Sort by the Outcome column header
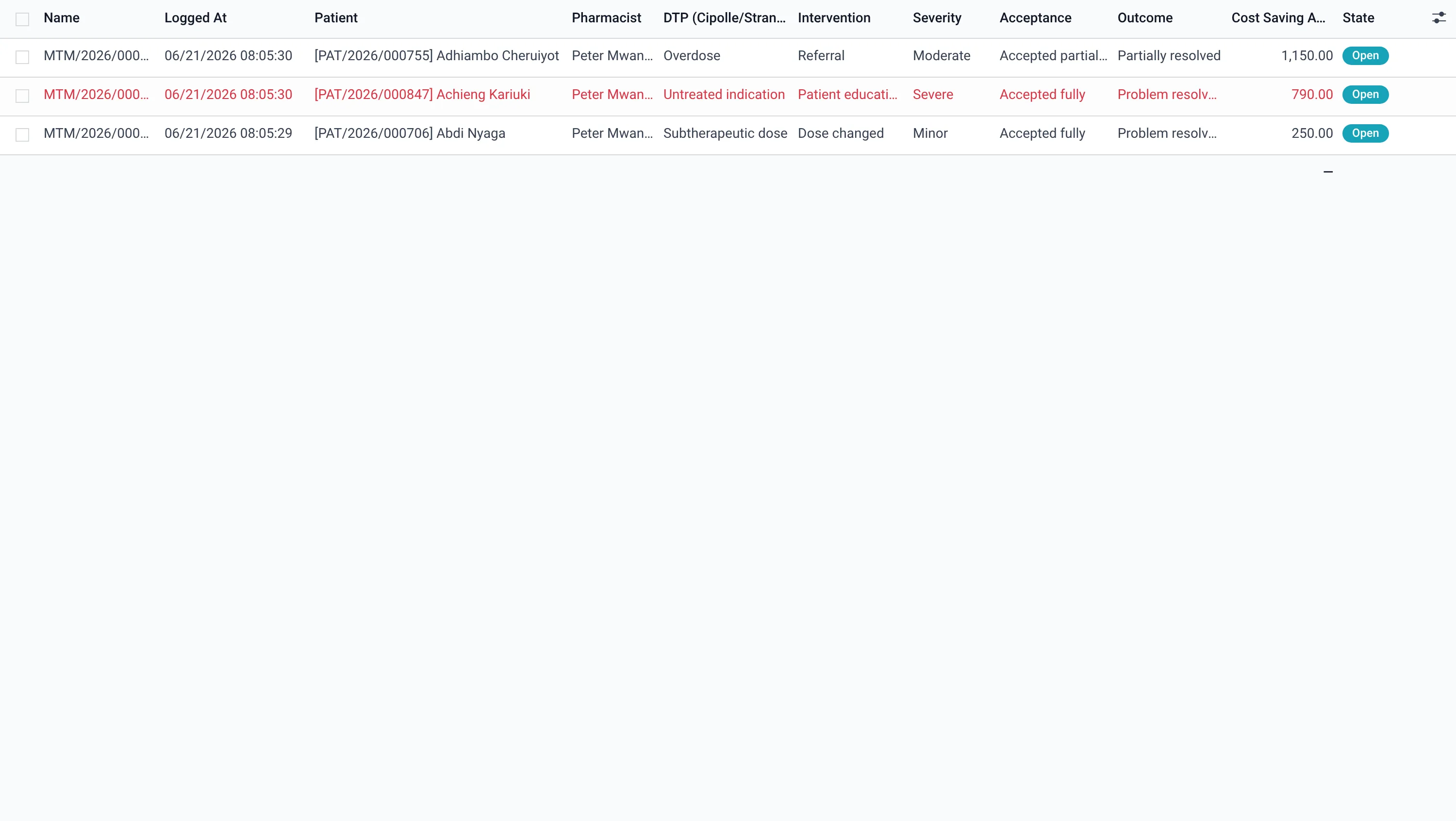1456x821 pixels. pyautogui.click(x=1145, y=18)
